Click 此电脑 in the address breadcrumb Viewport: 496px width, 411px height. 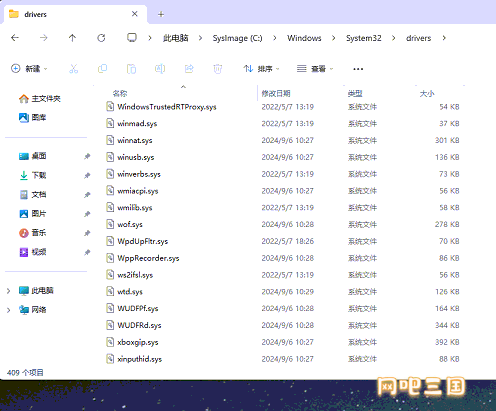tap(176, 38)
